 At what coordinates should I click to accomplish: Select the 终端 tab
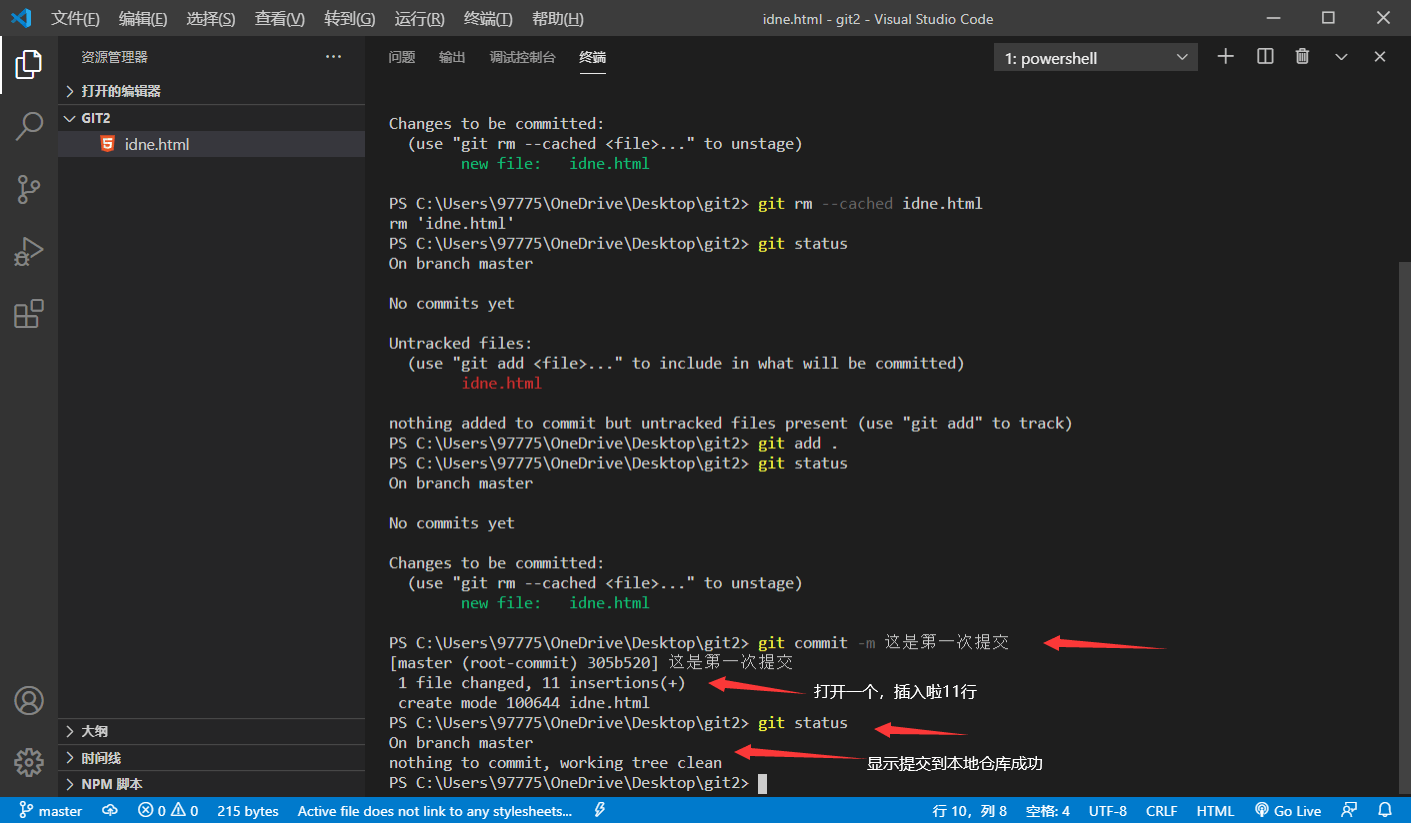[x=593, y=57]
